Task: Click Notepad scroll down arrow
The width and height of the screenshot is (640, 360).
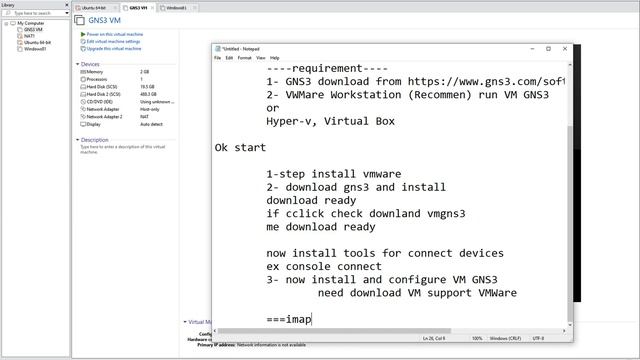Action: coord(569,325)
